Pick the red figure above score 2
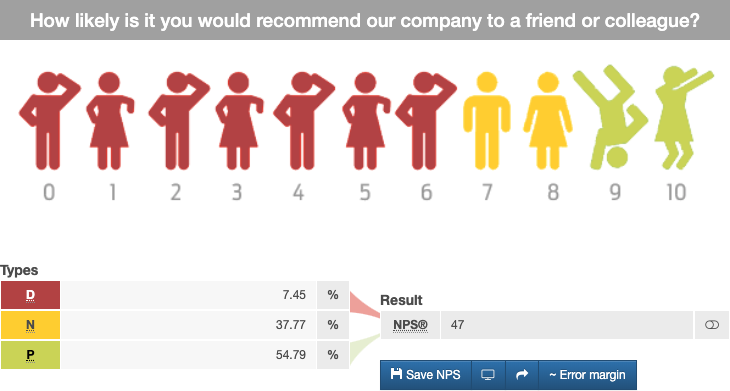 [179, 121]
